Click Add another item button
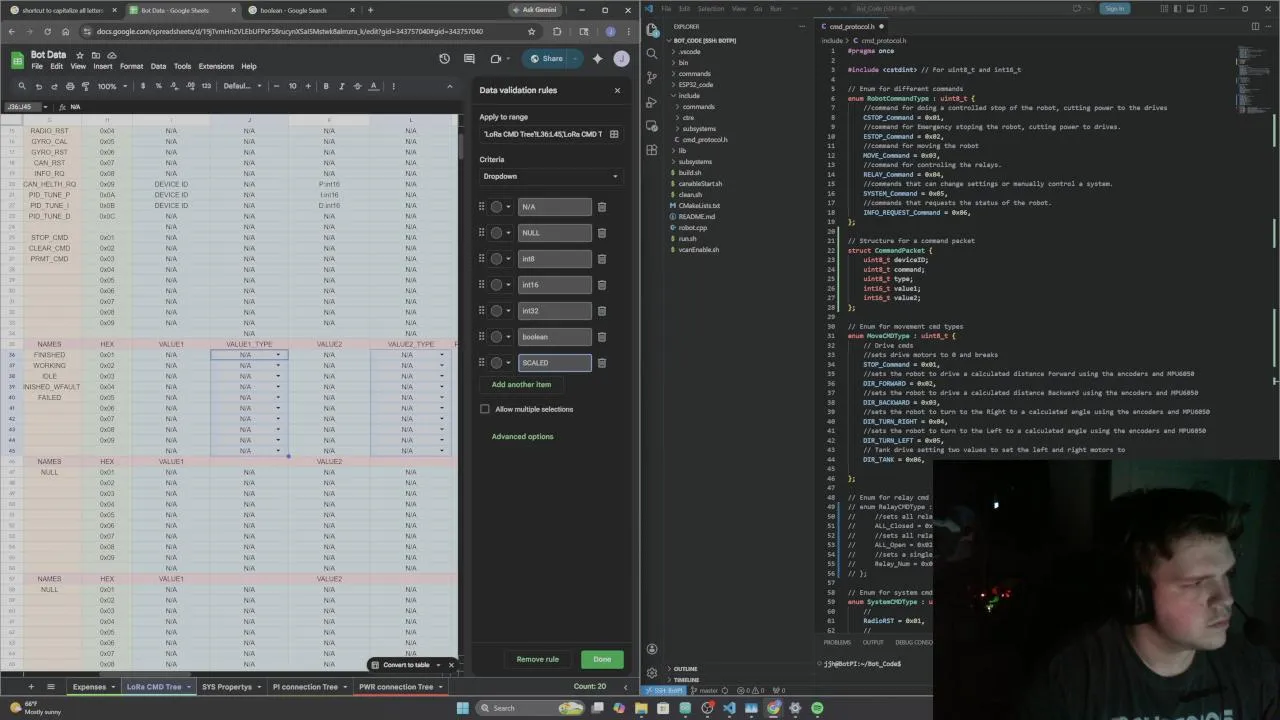1280x720 pixels. [x=521, y=385]
